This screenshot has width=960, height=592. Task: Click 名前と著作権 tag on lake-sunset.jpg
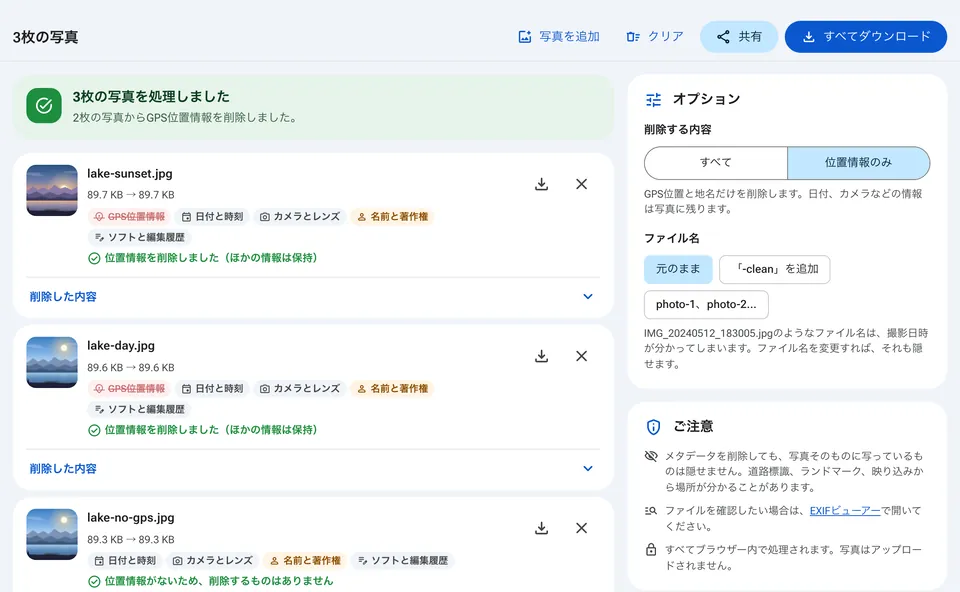(392, 217)
